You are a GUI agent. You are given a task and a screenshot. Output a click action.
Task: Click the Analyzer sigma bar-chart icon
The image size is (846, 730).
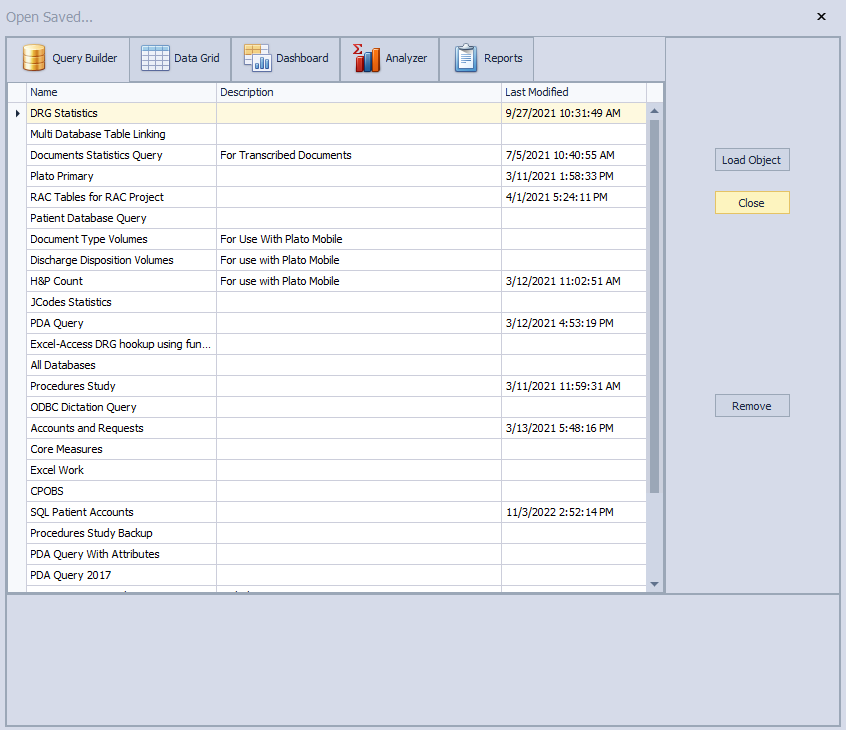[x=366, y=58]
